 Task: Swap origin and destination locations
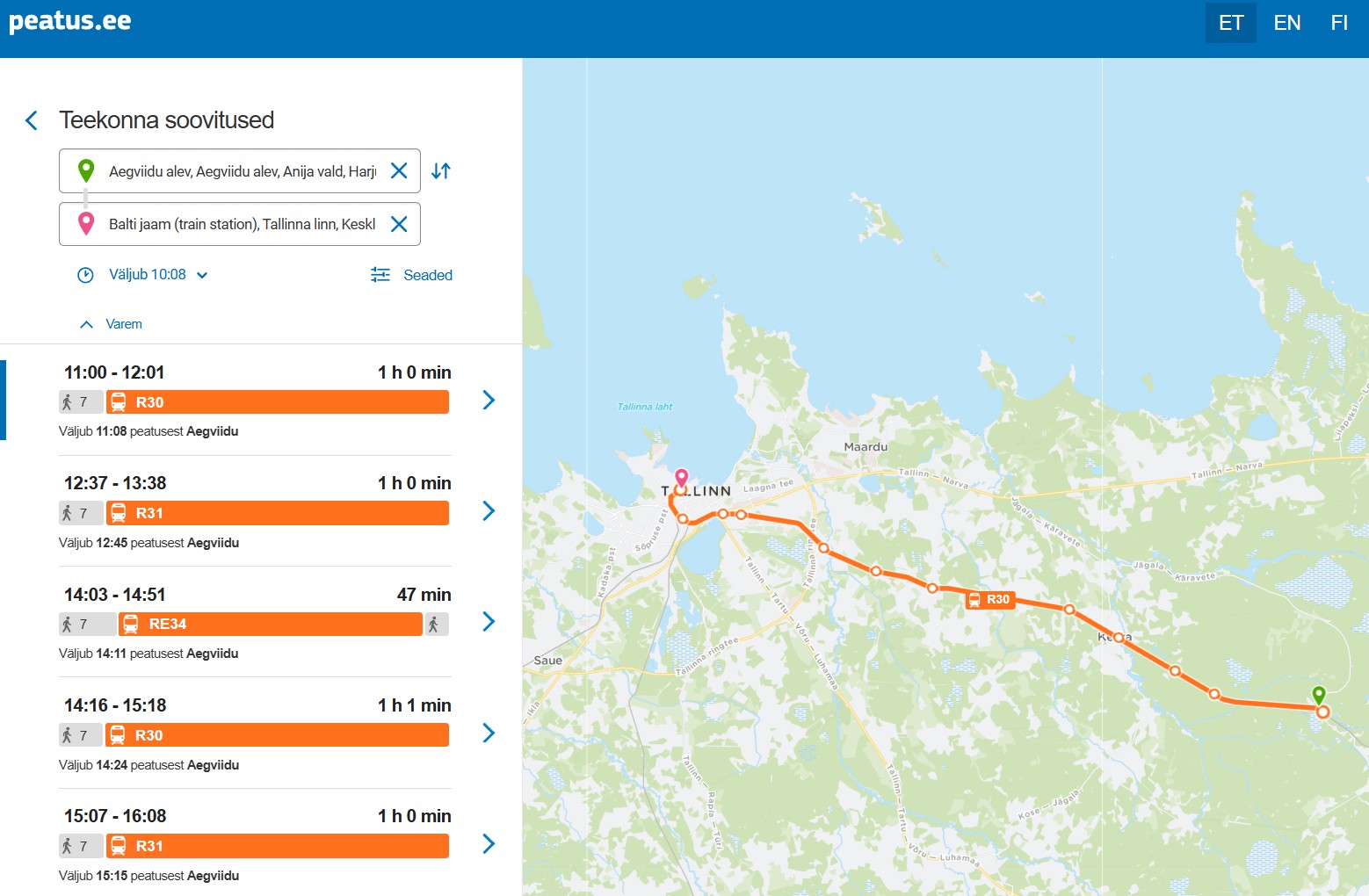[x=441, y=171]
